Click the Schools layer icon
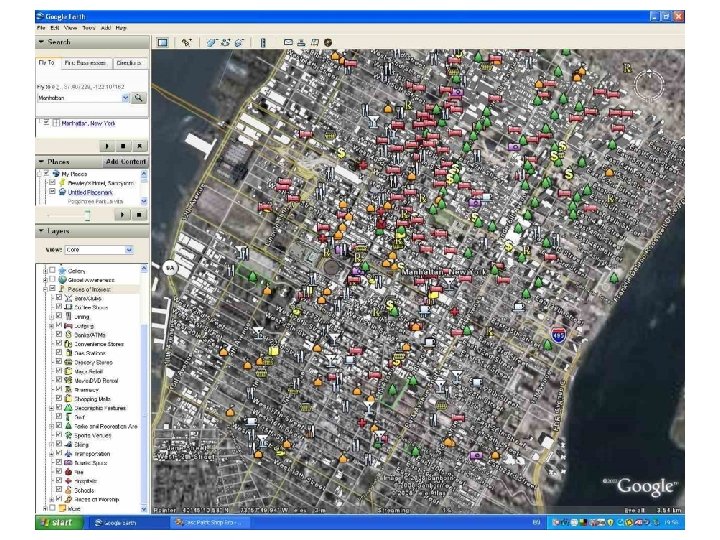Viewport: 720px width, 540px height. click(x=68, y=490)
